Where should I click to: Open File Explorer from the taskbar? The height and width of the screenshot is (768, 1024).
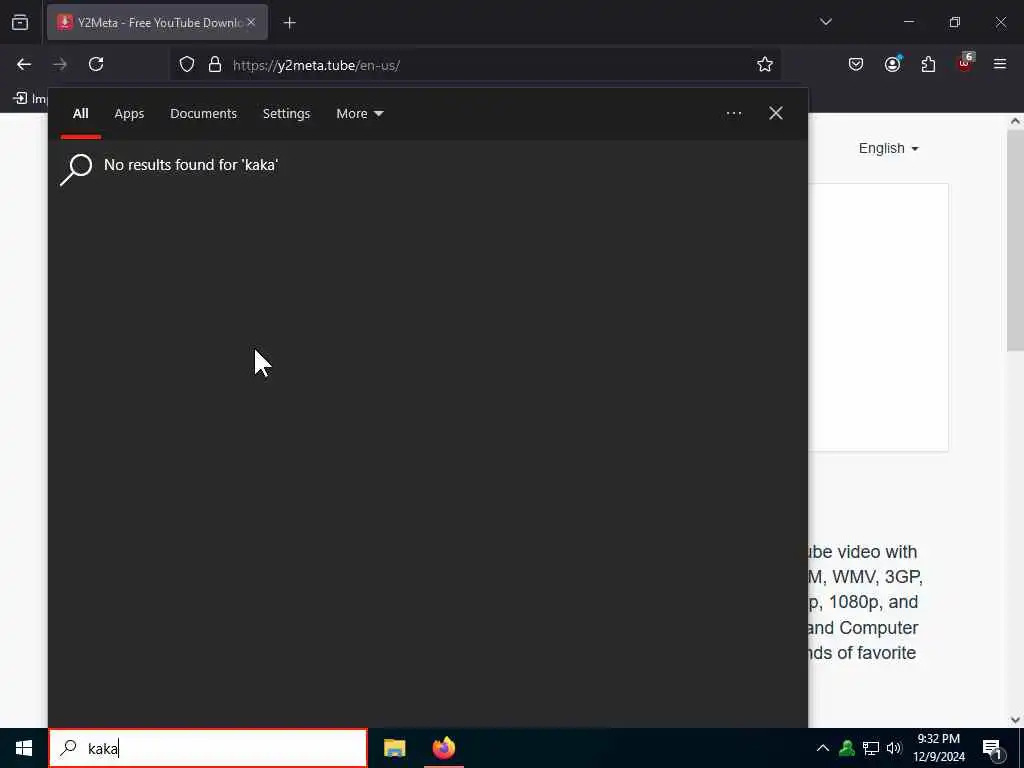(x=394, y=748)
